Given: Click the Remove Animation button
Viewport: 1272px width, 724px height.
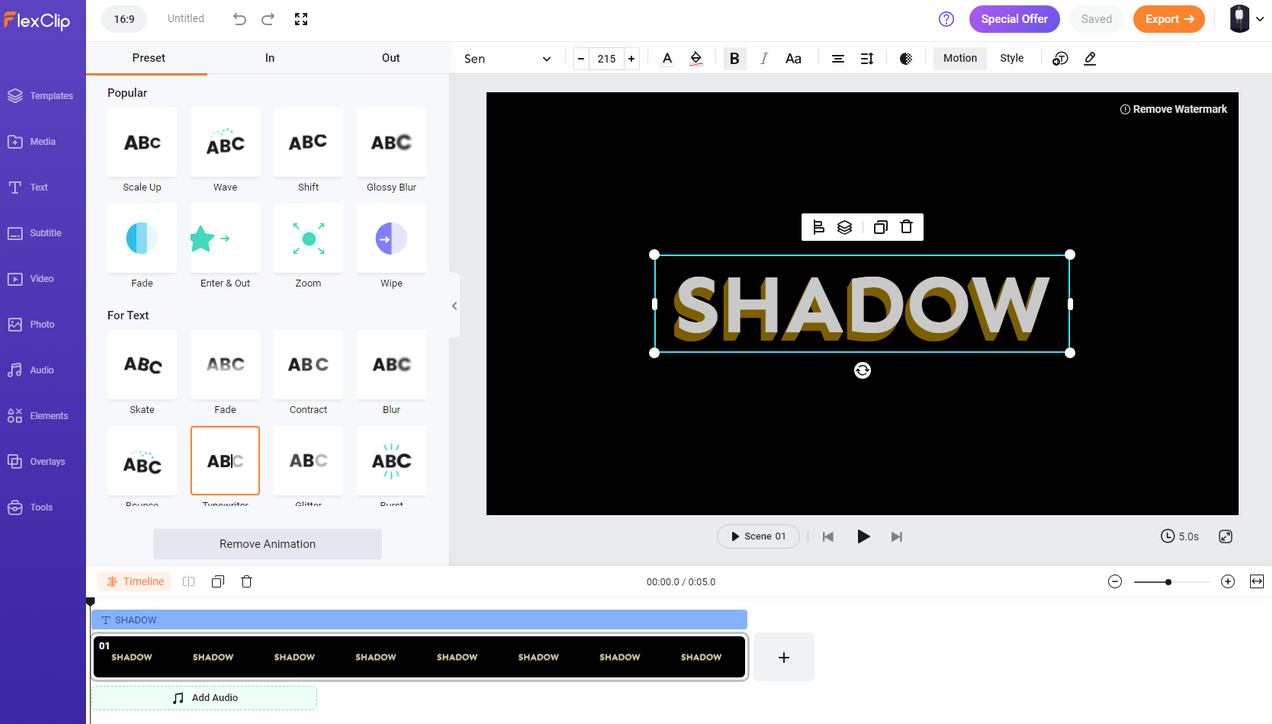Looking at the screenshot, I should 267,544.
